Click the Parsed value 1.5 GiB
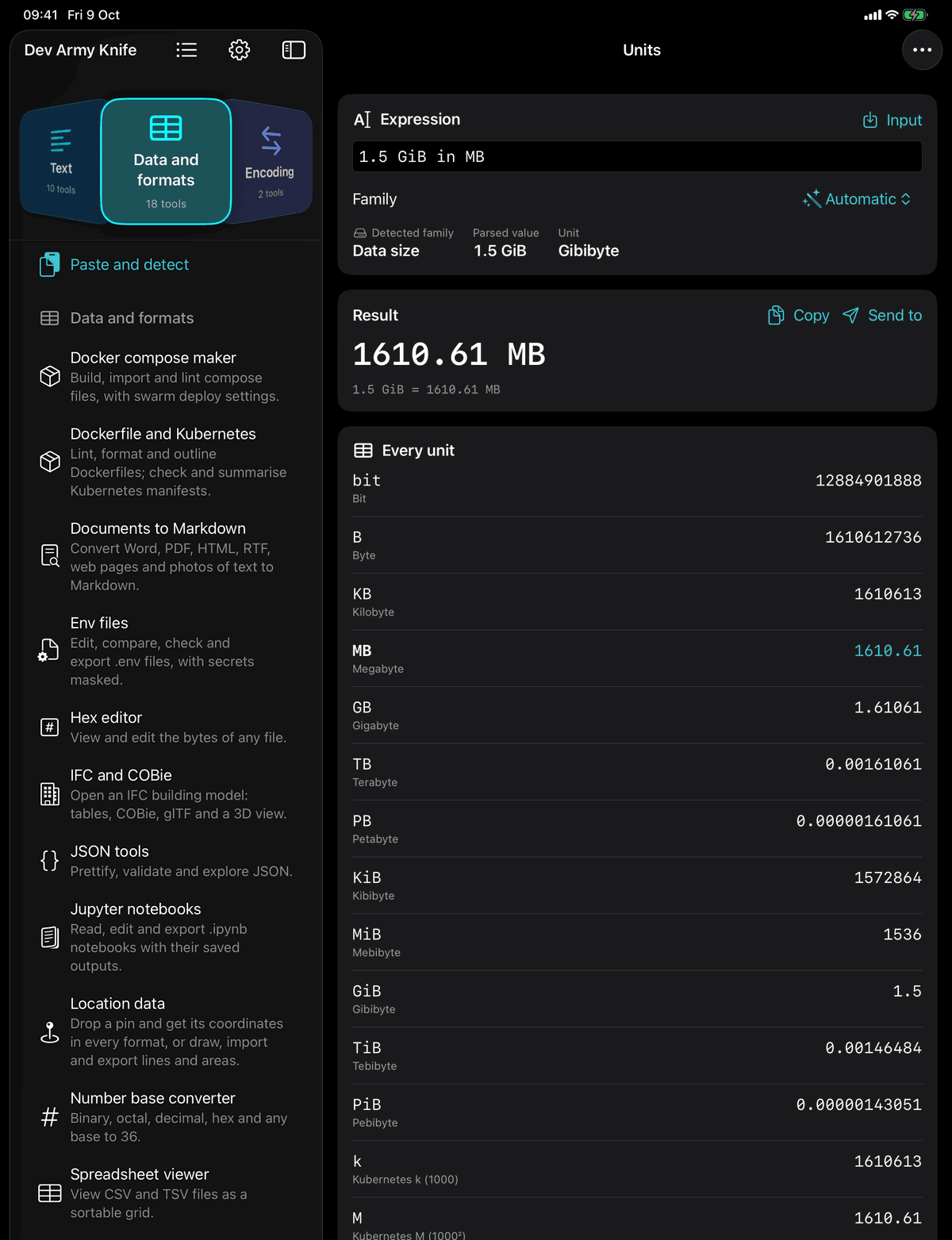Screen dimensions: 952x1240 pyautogui.click(x=500, y=251)
